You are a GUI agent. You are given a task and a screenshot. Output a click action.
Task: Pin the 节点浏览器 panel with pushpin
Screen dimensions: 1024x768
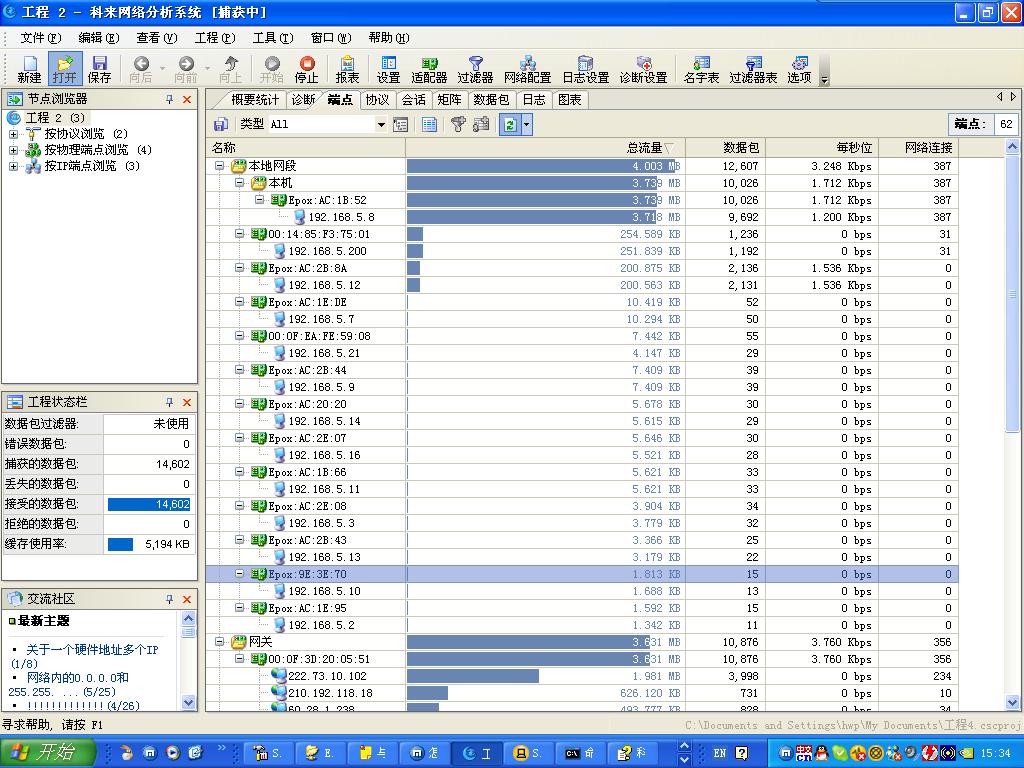[170, 100]
